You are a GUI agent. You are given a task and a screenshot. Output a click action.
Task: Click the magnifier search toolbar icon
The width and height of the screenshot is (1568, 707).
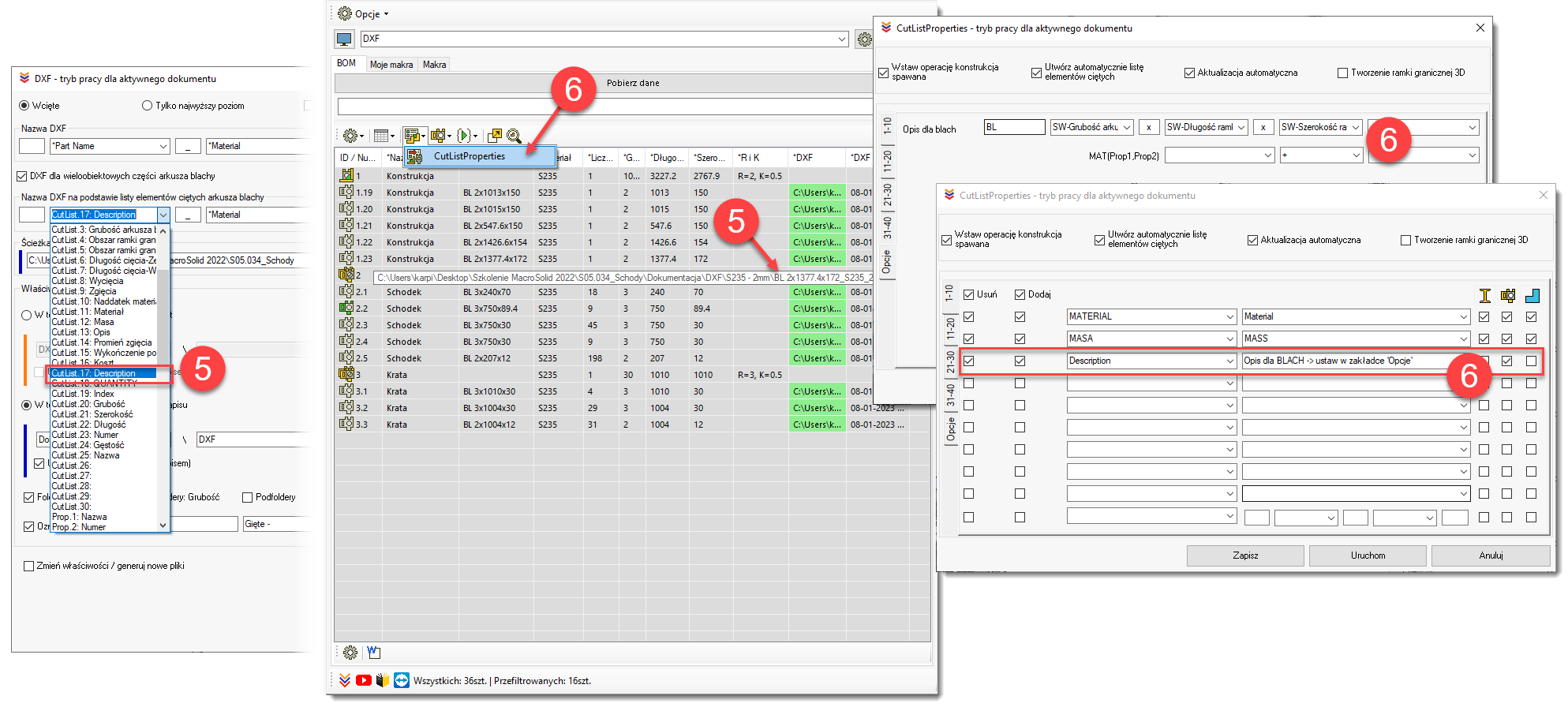pos(514,136)
